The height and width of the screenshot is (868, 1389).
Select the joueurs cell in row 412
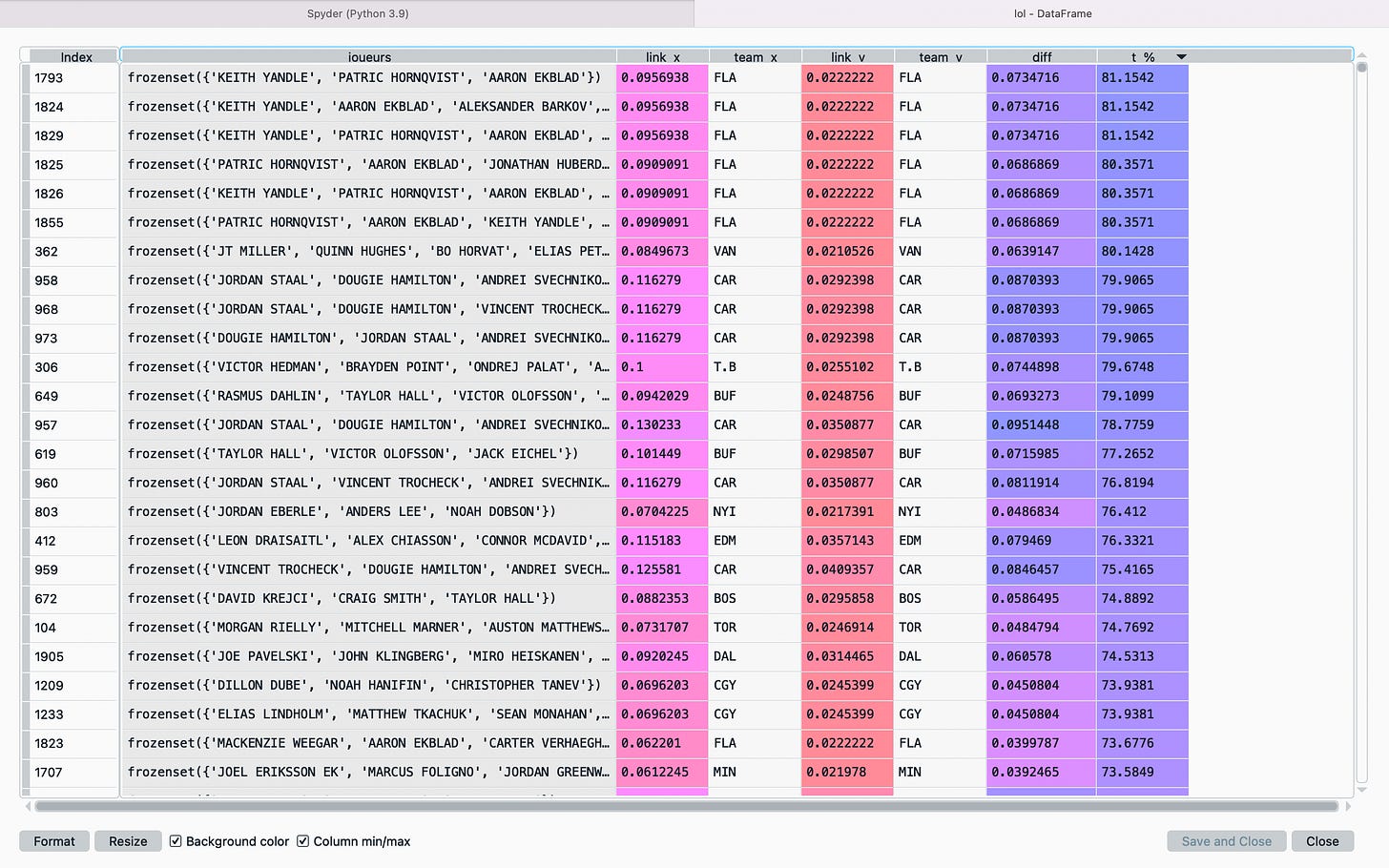pyautogui.click(x=368, y=541)
